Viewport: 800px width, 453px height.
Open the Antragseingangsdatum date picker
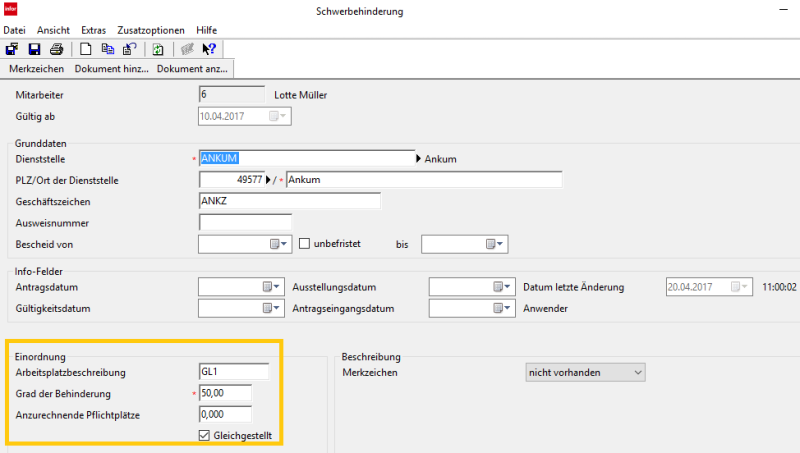click(x=502, y=308)
